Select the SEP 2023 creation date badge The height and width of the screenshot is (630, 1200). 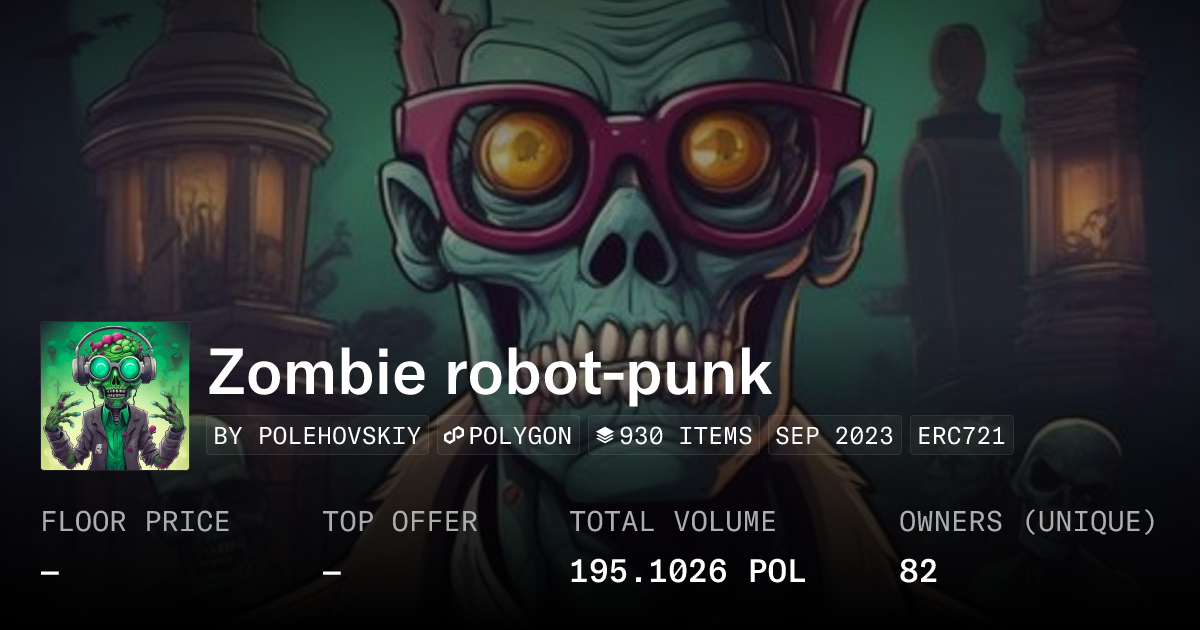coord(835,436)
